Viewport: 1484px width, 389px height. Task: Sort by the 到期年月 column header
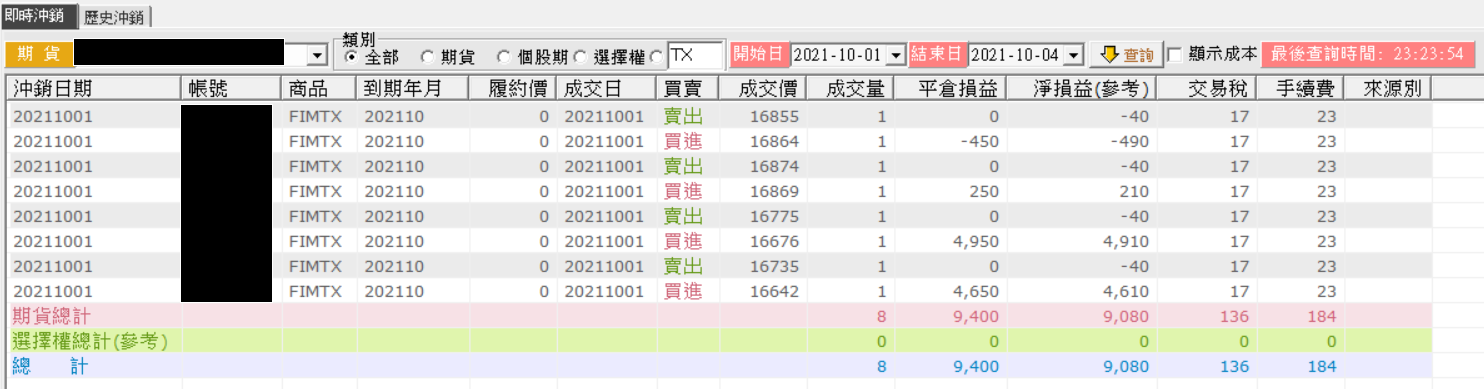point(413,88)
